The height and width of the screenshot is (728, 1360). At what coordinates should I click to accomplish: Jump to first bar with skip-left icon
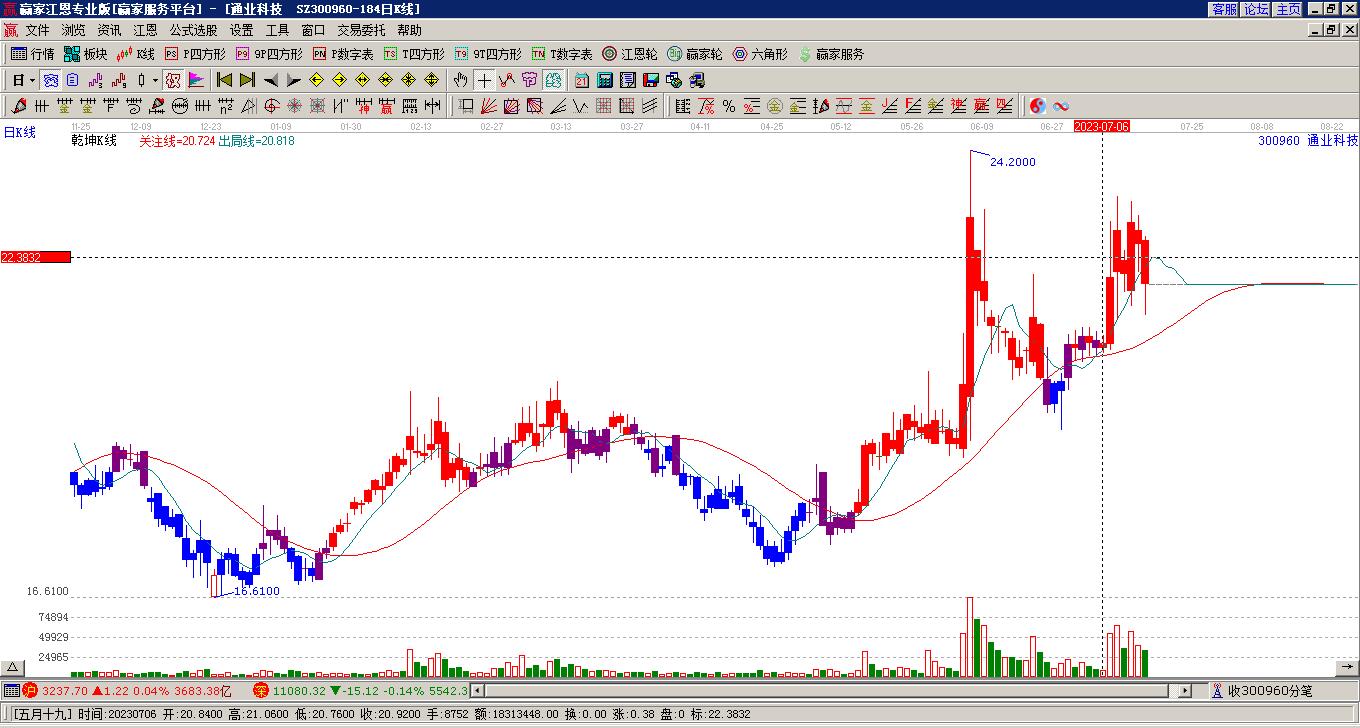tap(224, 80)
